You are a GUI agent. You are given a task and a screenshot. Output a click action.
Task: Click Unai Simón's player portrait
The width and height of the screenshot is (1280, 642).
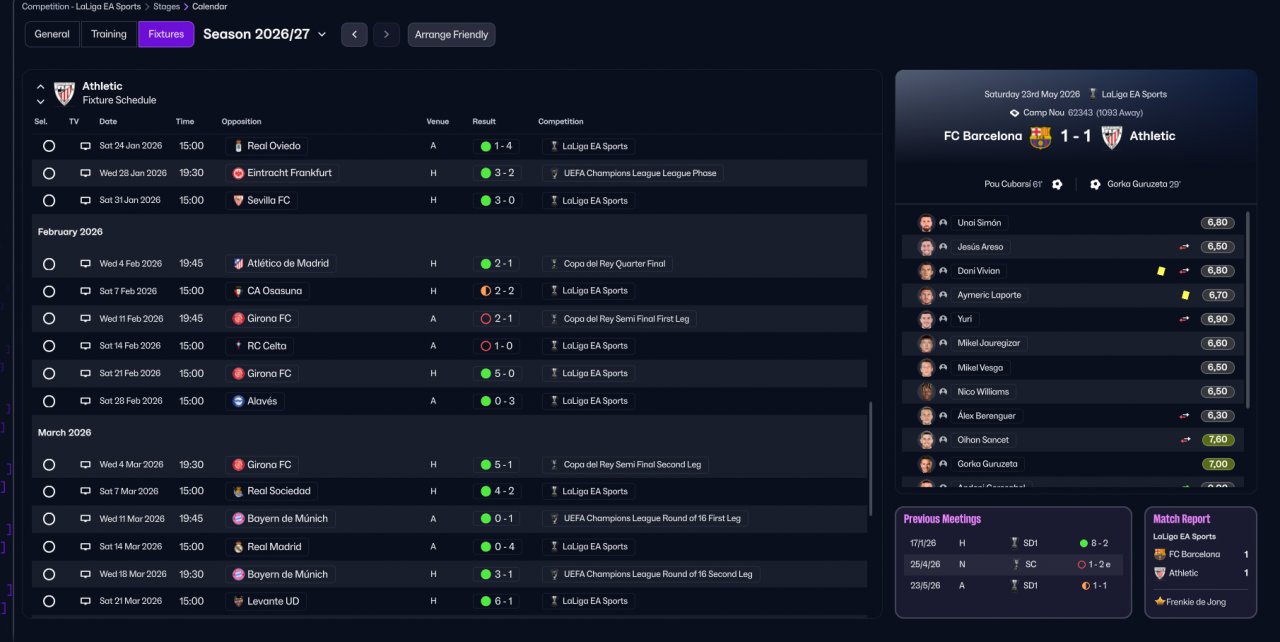[926, 223]
